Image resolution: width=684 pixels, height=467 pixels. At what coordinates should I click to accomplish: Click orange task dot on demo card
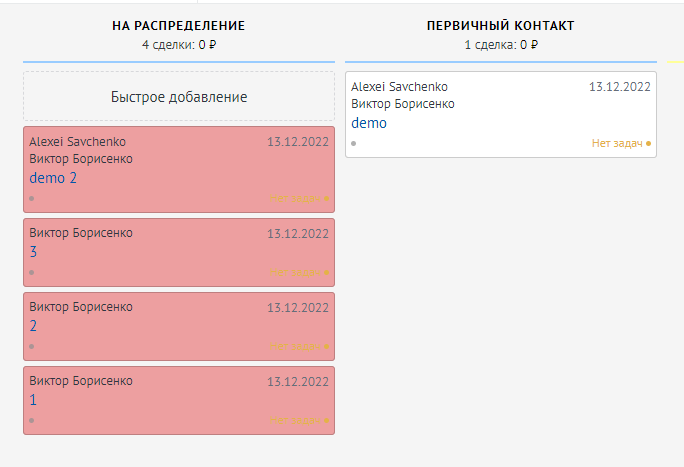[x=648, y=143]
